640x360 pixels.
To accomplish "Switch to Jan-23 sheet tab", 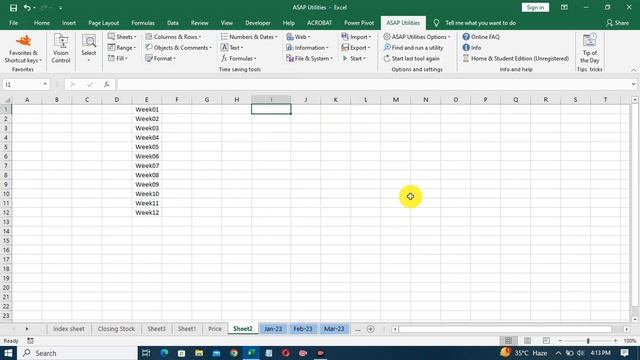I will (x=273, y=329).
